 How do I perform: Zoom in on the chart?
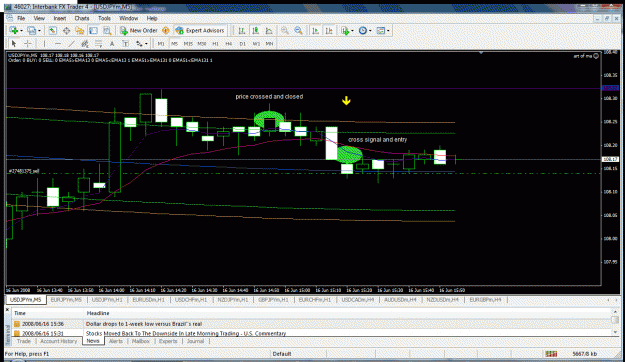coord(285,31)
